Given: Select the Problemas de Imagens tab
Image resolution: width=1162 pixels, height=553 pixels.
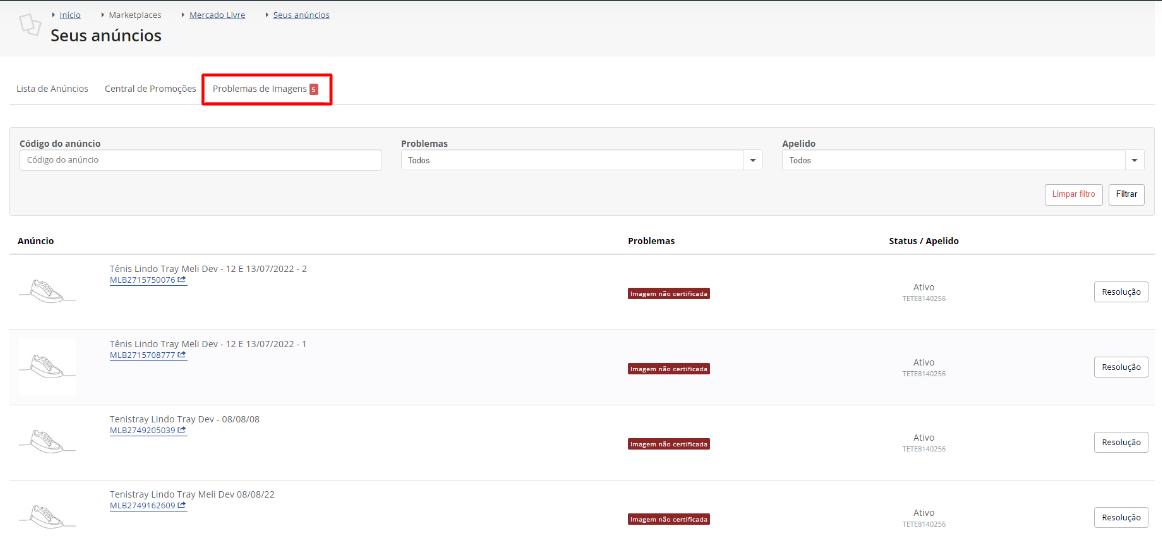Looking at the screenshot, I should click(x=265, y=89).
